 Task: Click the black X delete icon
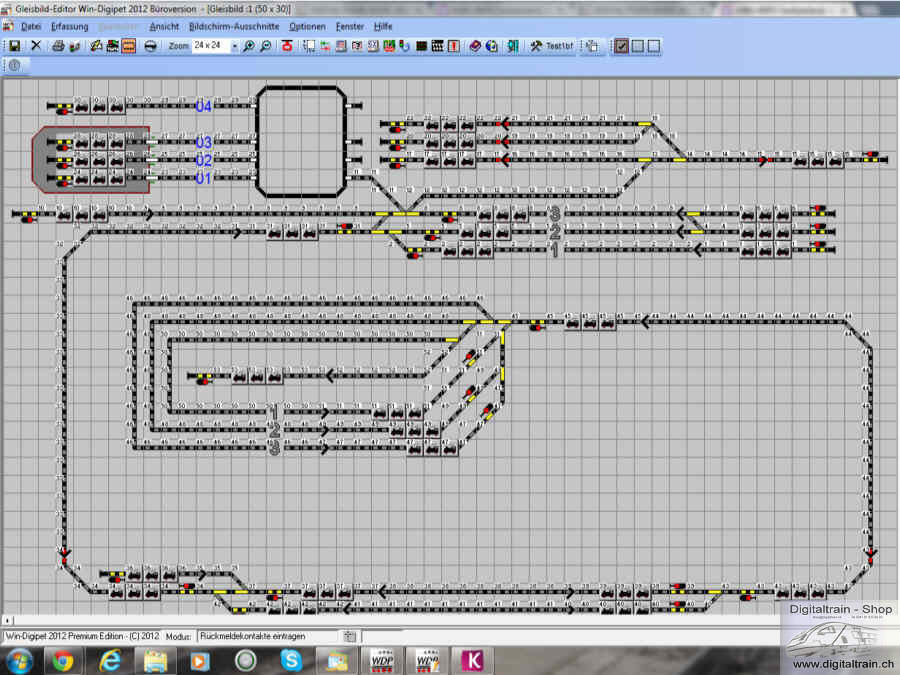tap(36, 46)
